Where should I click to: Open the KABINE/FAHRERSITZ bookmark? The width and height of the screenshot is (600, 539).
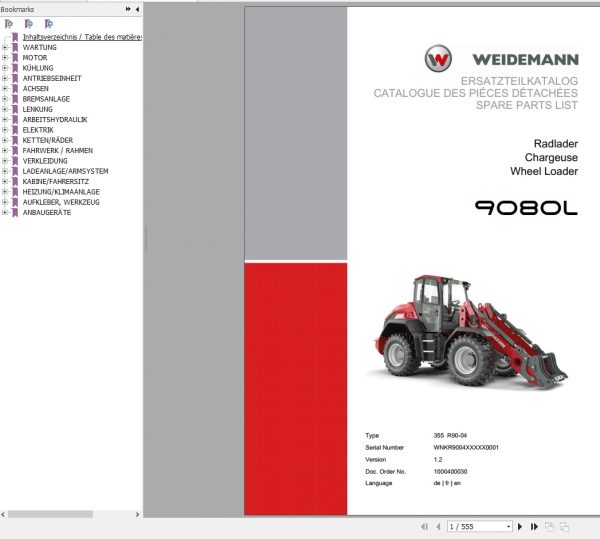pyautogui.click(x=56, y=182)
